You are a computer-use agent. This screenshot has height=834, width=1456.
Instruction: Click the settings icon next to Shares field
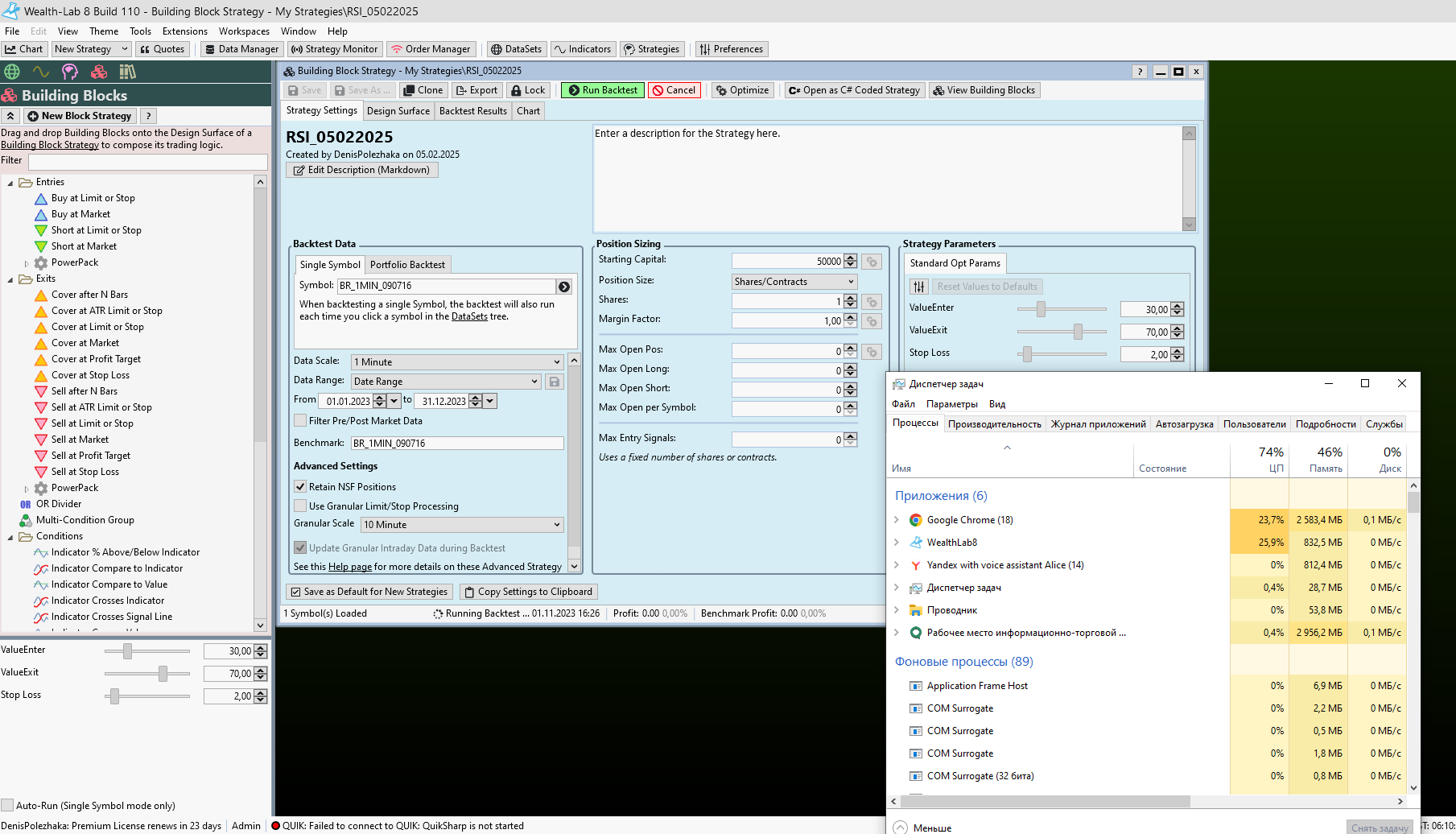click(x=872, y=302)
